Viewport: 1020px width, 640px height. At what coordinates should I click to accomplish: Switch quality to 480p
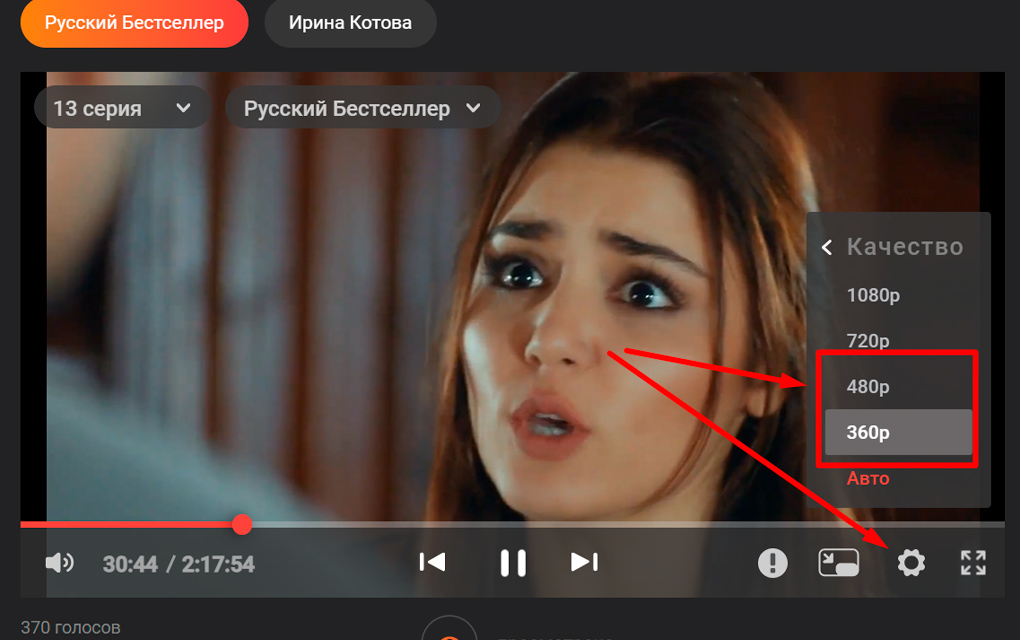[x=867, y=387]
